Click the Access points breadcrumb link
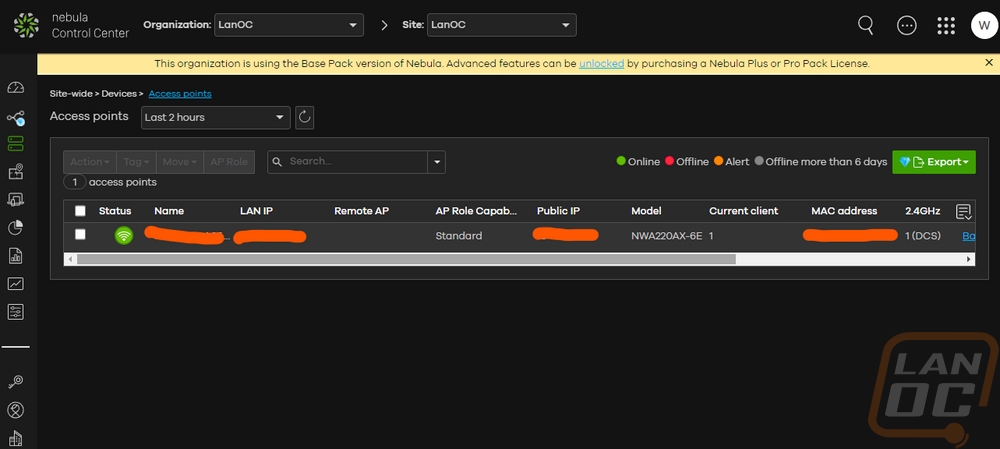 coord(180,94)
